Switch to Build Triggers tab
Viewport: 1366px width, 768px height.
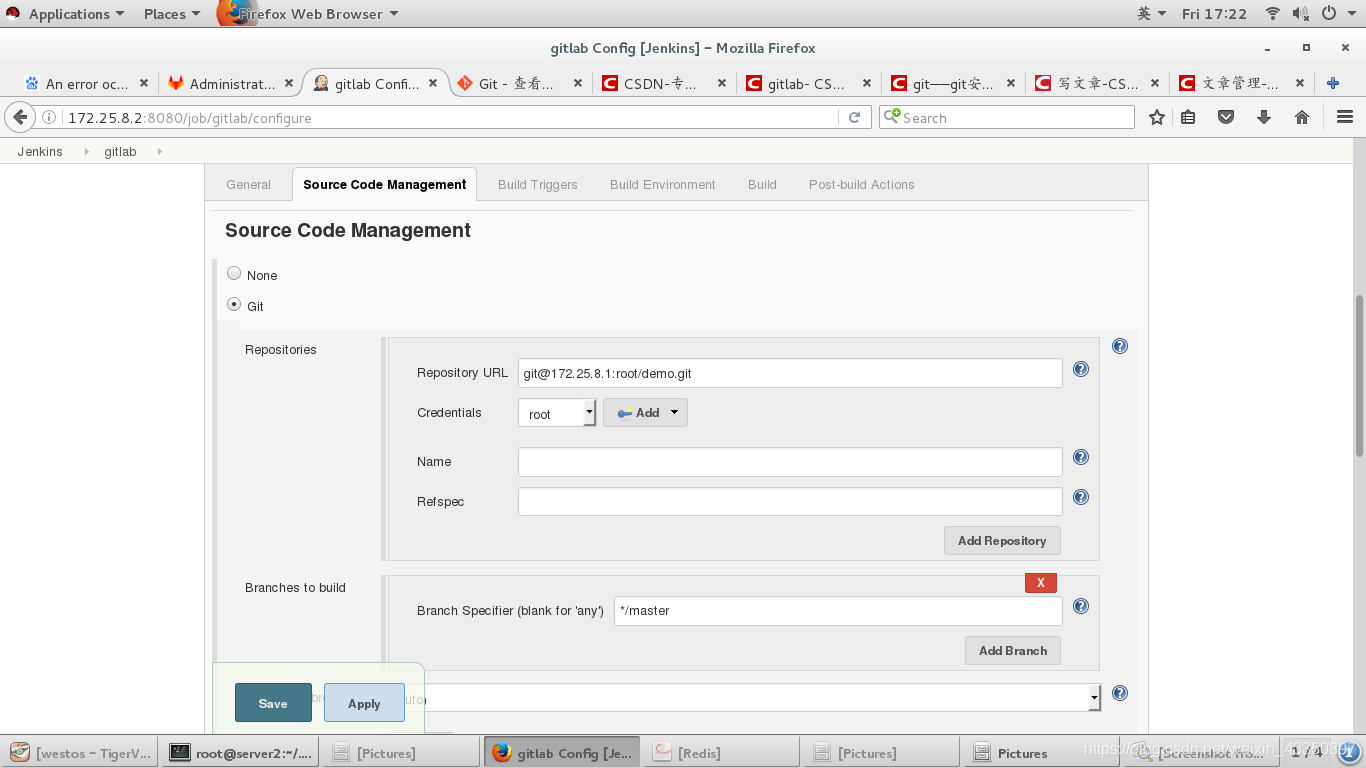[538, 184]
